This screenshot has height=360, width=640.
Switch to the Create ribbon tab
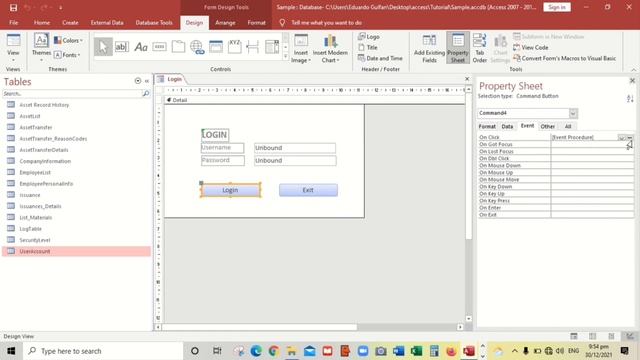click(70, 23)
